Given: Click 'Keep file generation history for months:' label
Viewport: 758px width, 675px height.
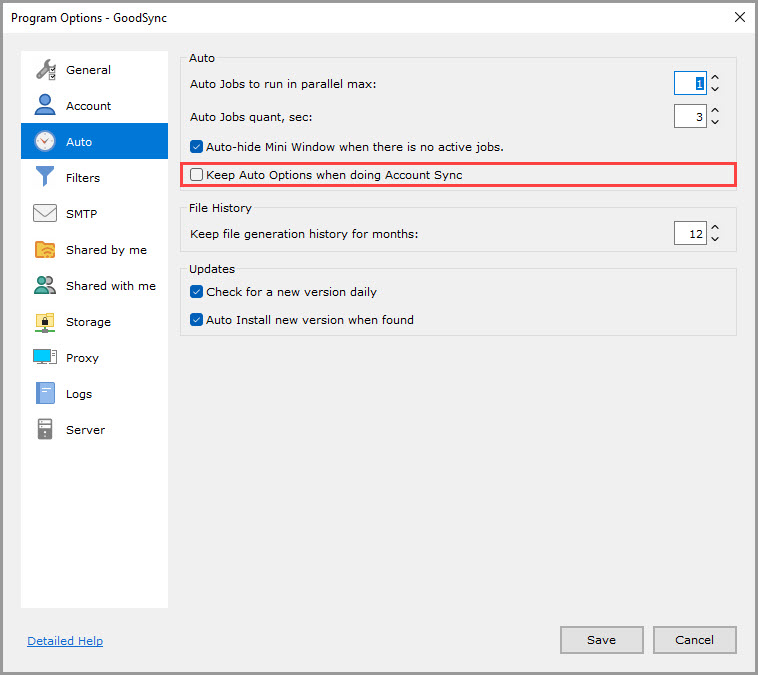Looking at the screenshot, I should (304, 234).
